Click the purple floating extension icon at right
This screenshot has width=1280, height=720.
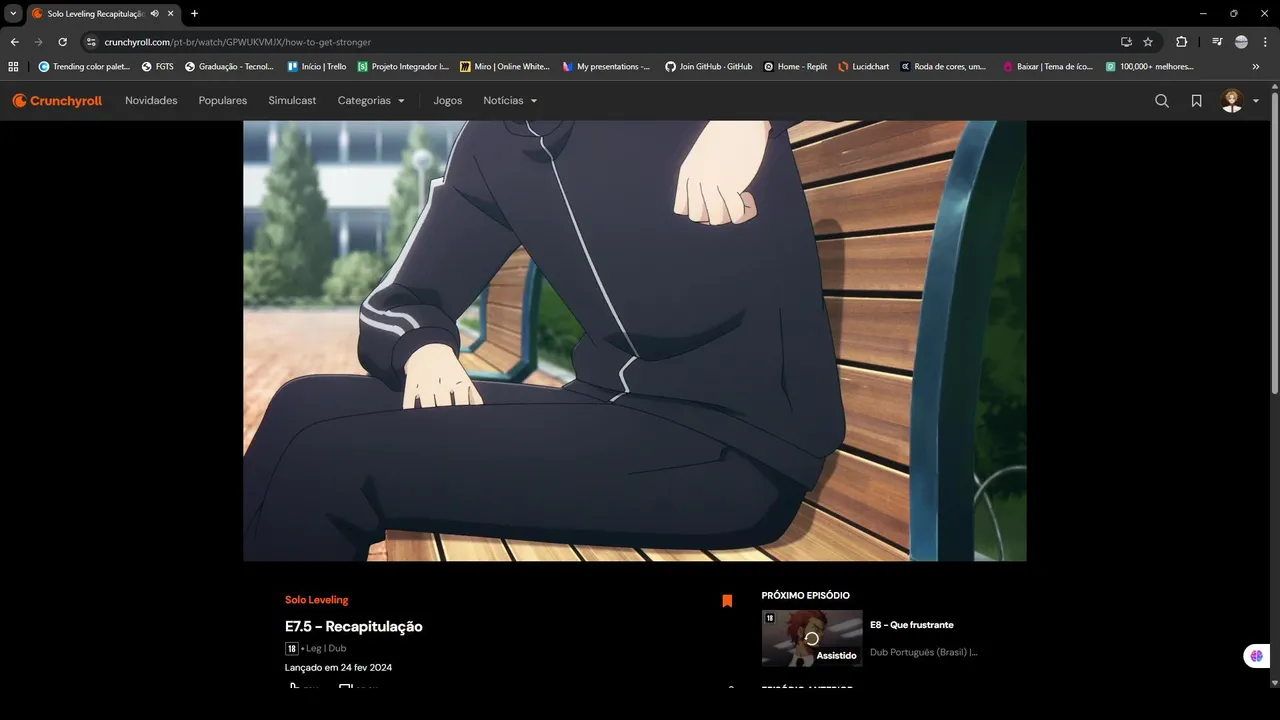click(1256, 657)
